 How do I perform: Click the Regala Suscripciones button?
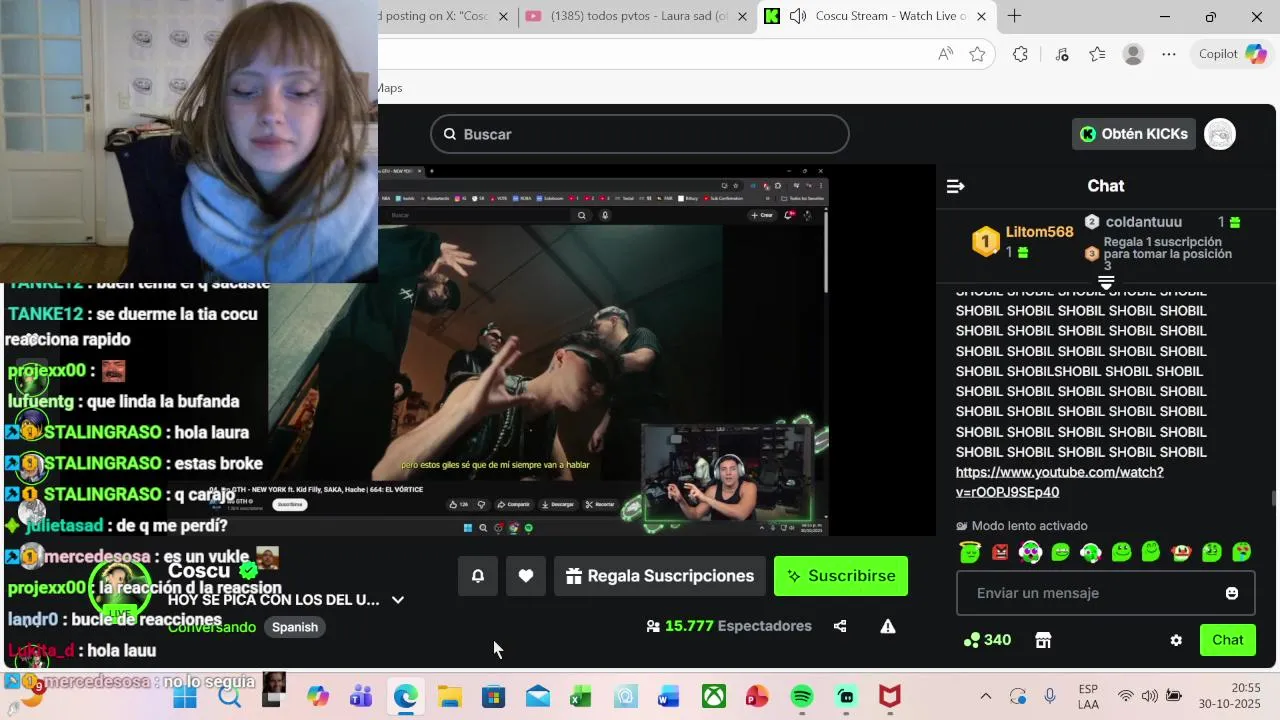tap(660, 576)
